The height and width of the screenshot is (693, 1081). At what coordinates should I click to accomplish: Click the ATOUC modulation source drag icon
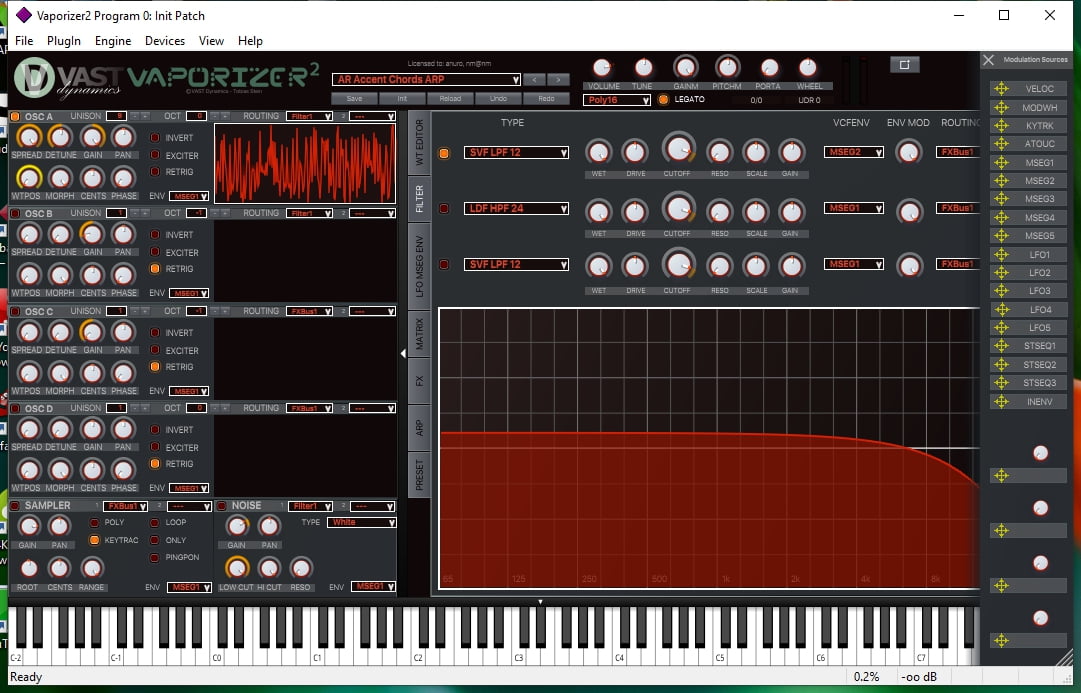(1001, 143)
